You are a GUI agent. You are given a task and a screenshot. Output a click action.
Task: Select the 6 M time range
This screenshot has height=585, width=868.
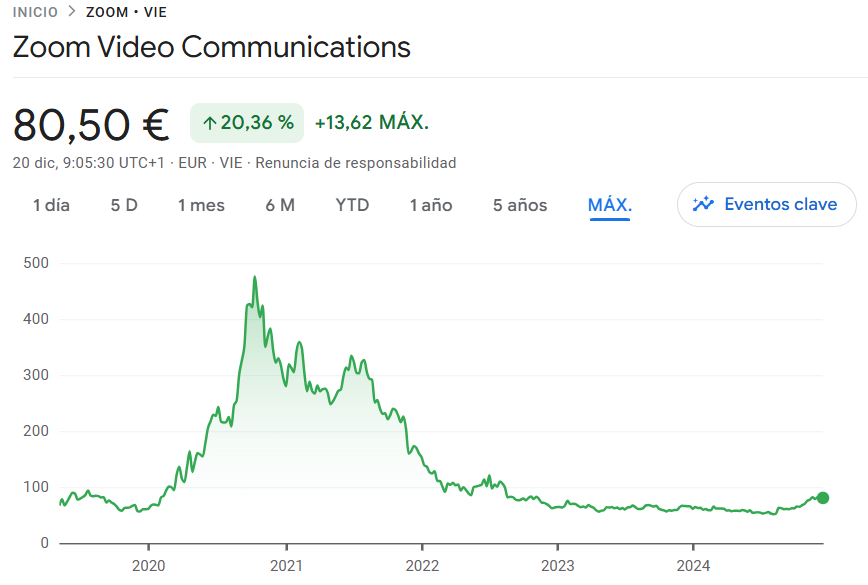[x=280, y=205]
